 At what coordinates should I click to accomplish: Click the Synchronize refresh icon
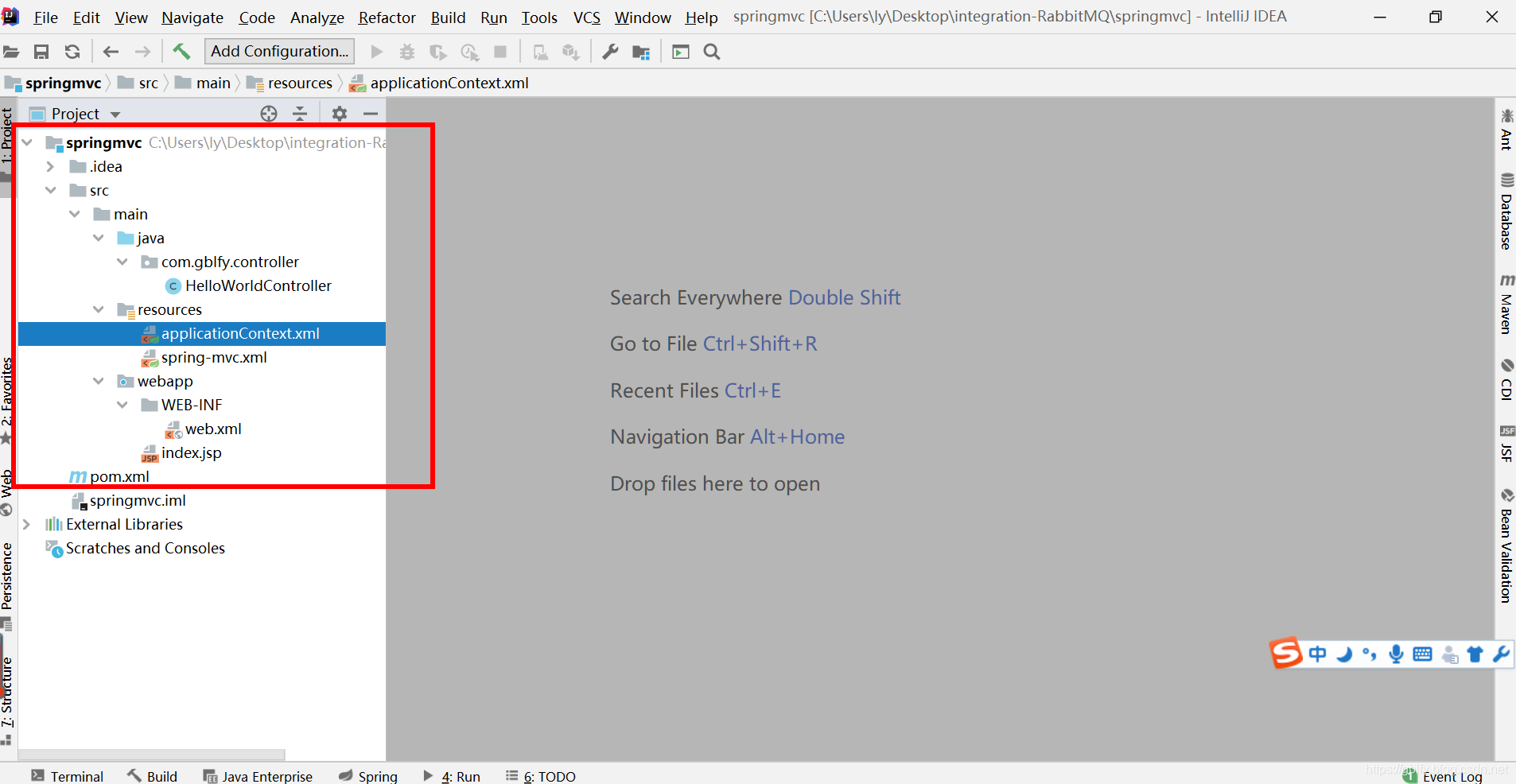tap(72, 52)
